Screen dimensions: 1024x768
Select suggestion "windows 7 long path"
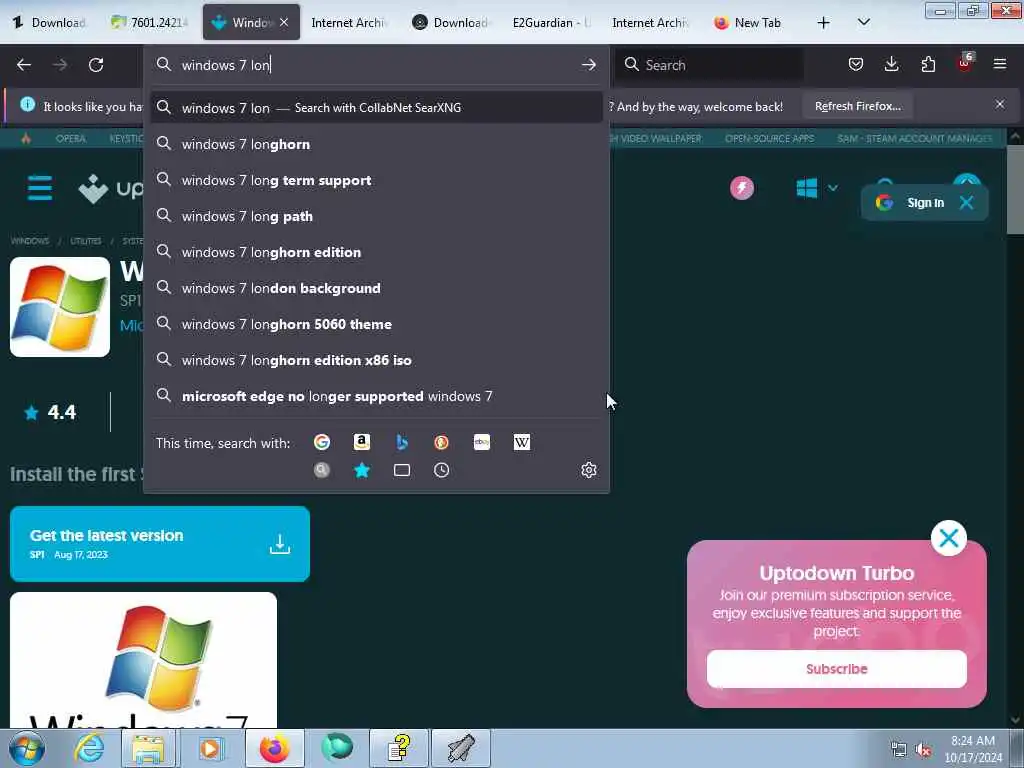[376, 216]
